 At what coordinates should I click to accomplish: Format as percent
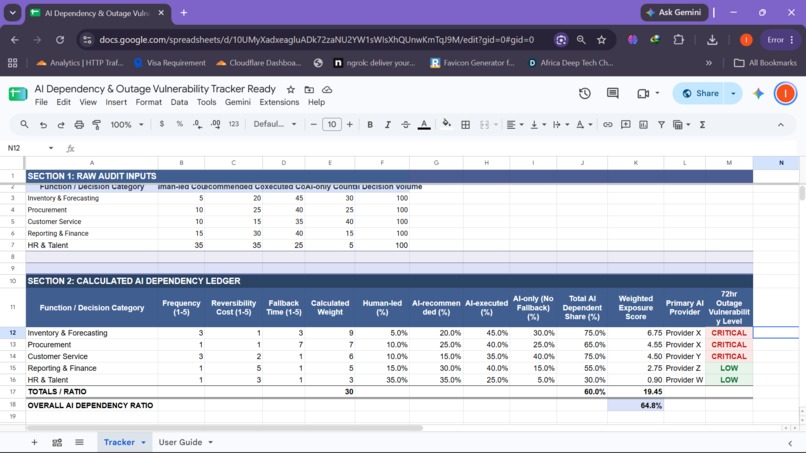coord(179,124)
